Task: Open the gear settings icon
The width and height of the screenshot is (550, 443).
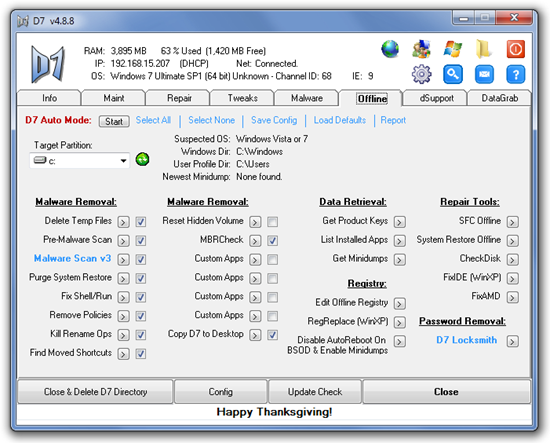Action: tap(421, 74)
